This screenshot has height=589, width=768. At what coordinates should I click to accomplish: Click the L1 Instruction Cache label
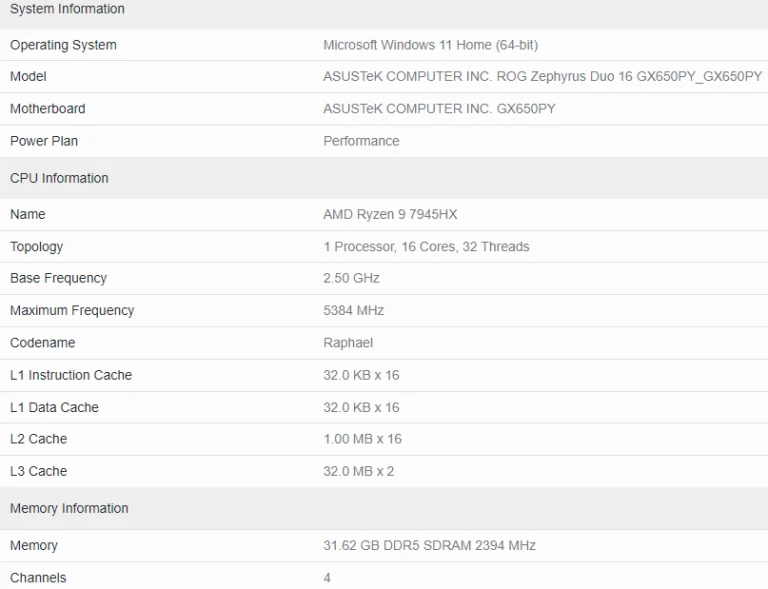70,375
